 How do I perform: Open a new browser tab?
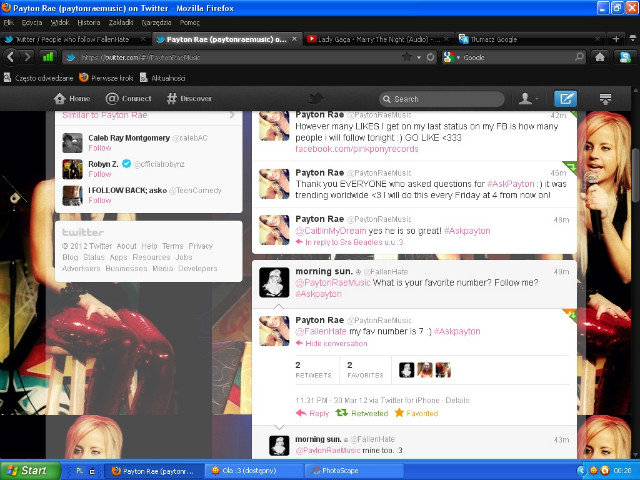[616, 39]
